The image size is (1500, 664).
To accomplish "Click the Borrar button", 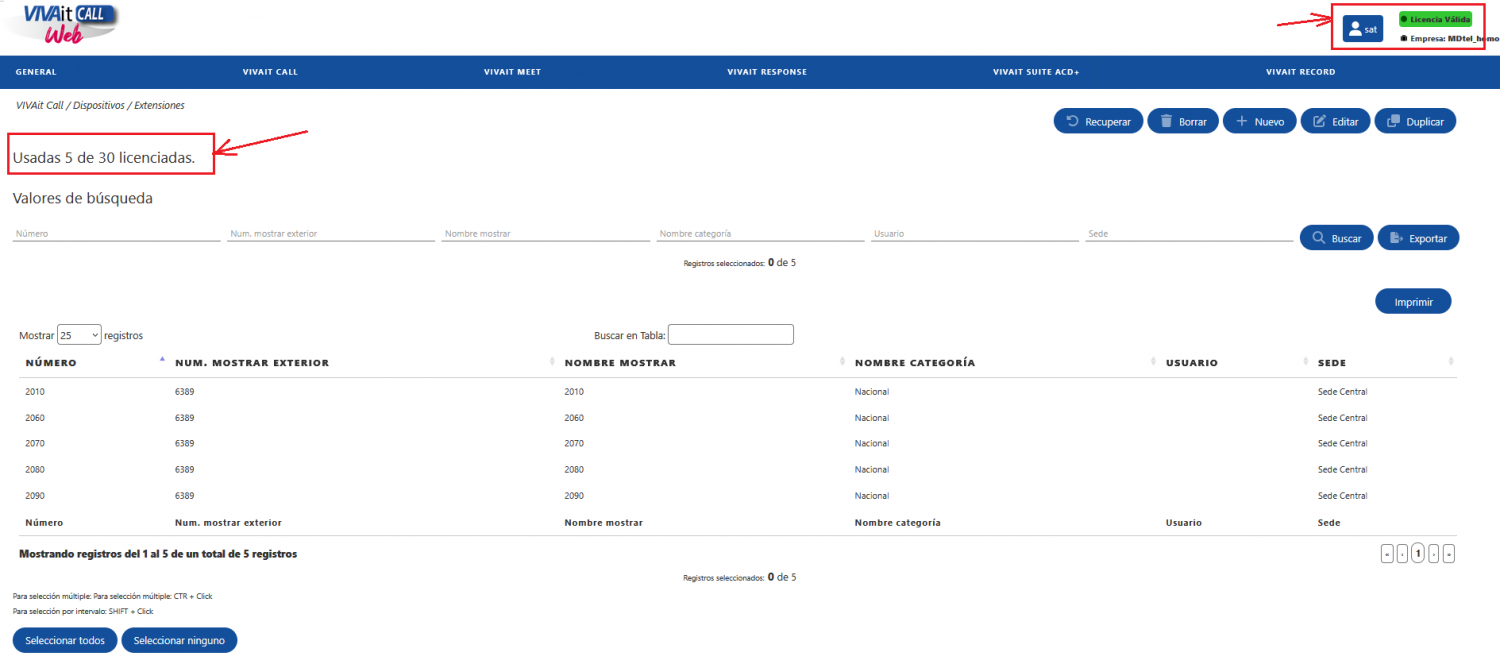I will [1183, 121].
